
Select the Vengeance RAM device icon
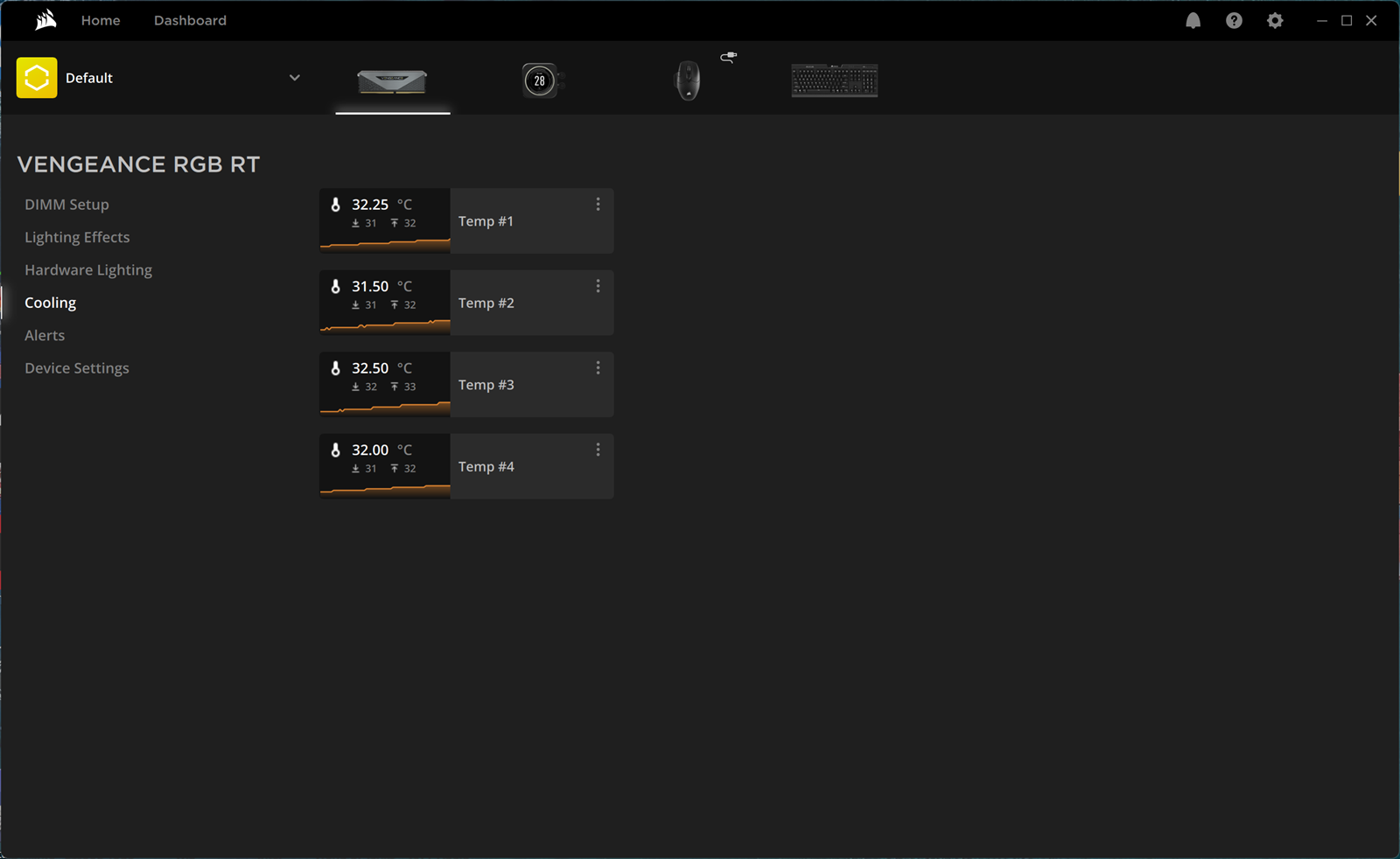pyautogui.click(x=392, y=81)
